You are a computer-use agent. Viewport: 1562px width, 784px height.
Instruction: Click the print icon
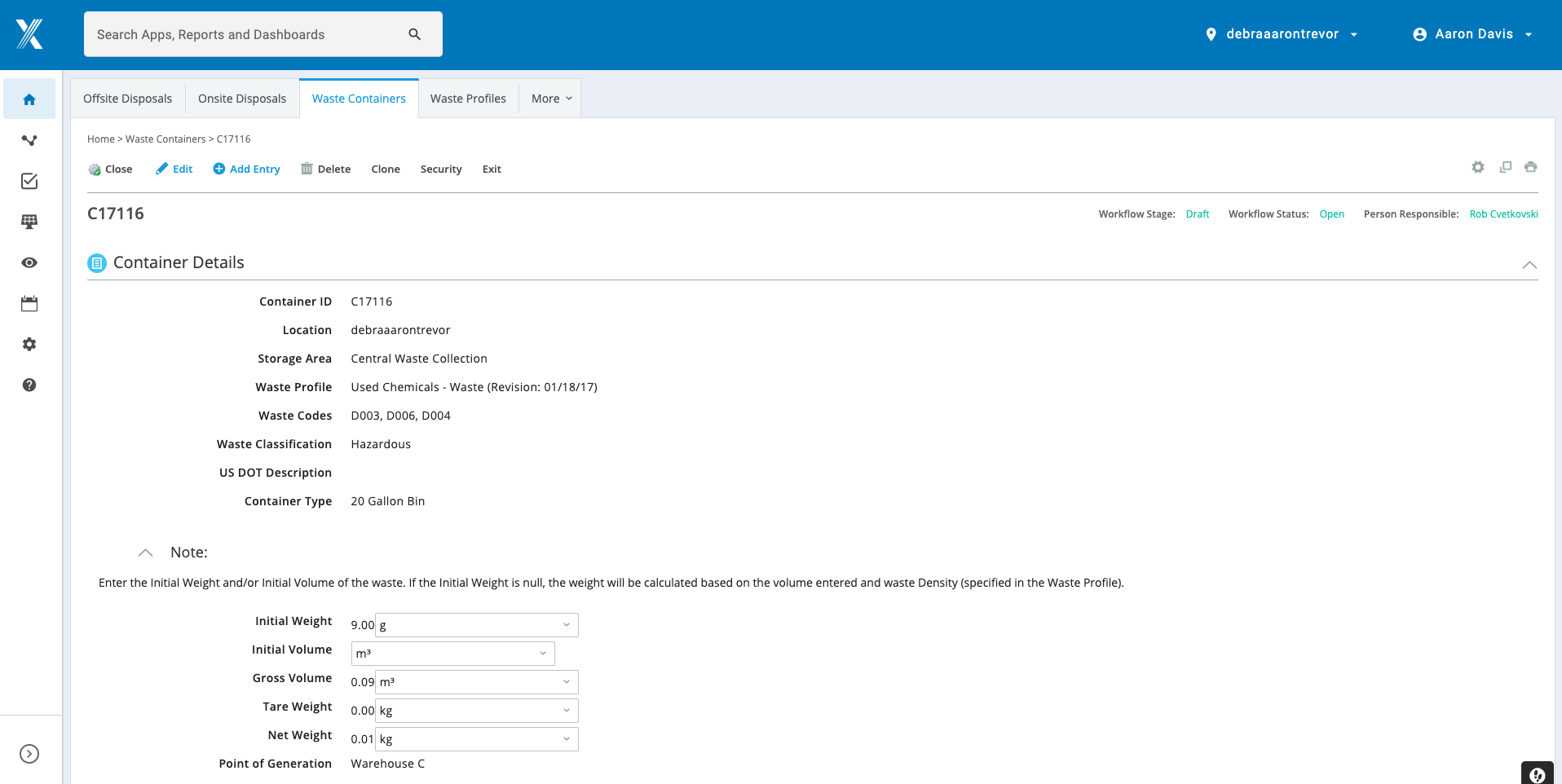click(1531, 167)
